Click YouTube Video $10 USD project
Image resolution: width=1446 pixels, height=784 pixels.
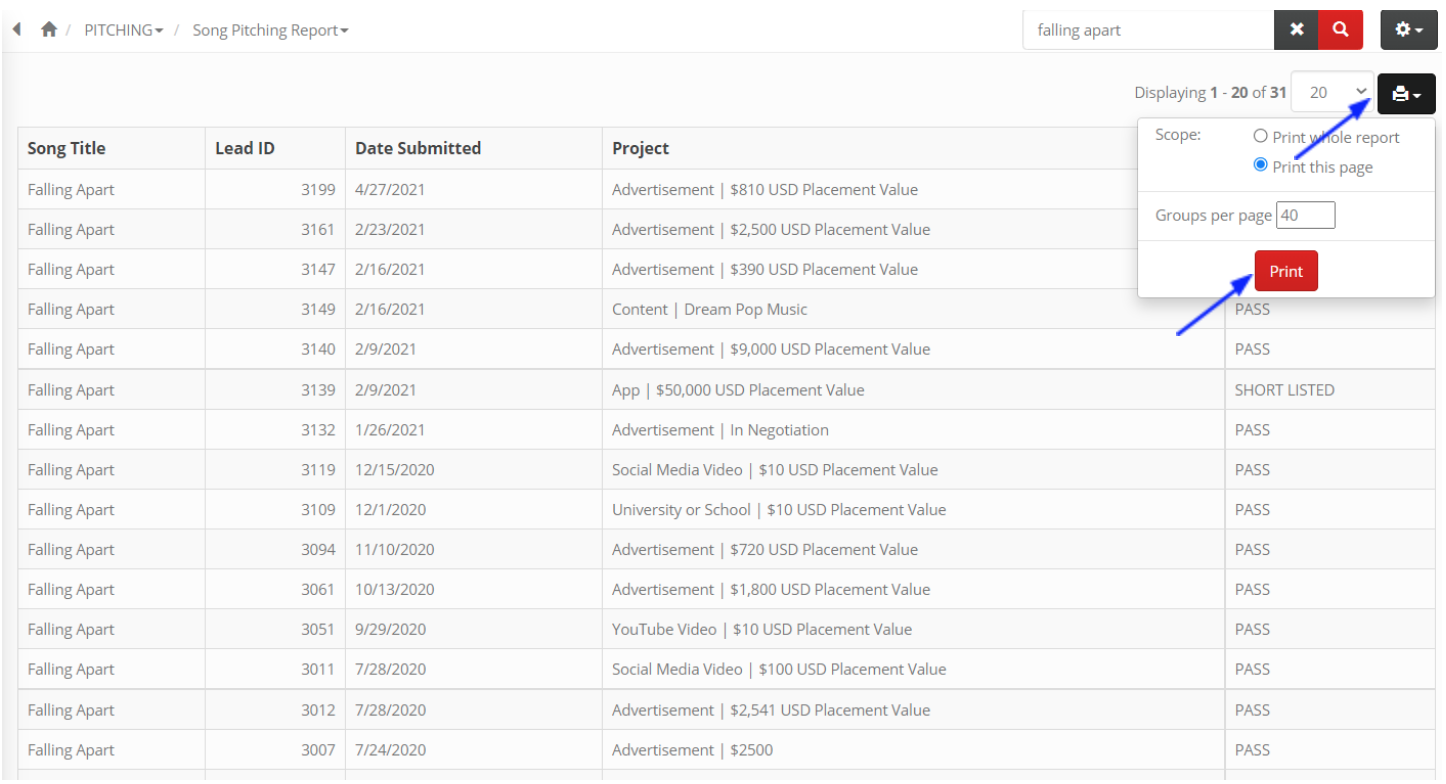coord(762,629)
